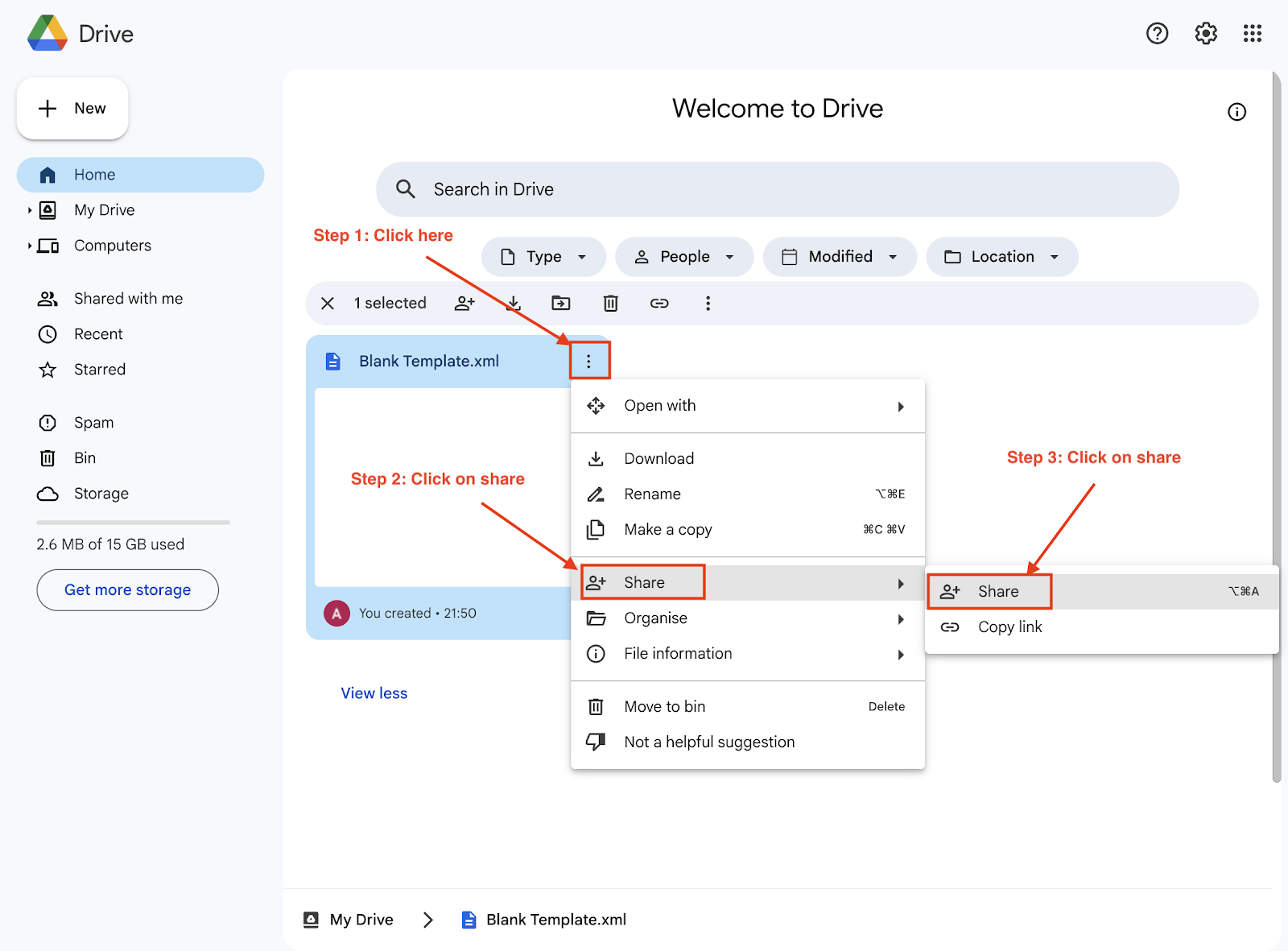Click the Google Drive logo
The image size is (1288, 951).
point(47,33)
